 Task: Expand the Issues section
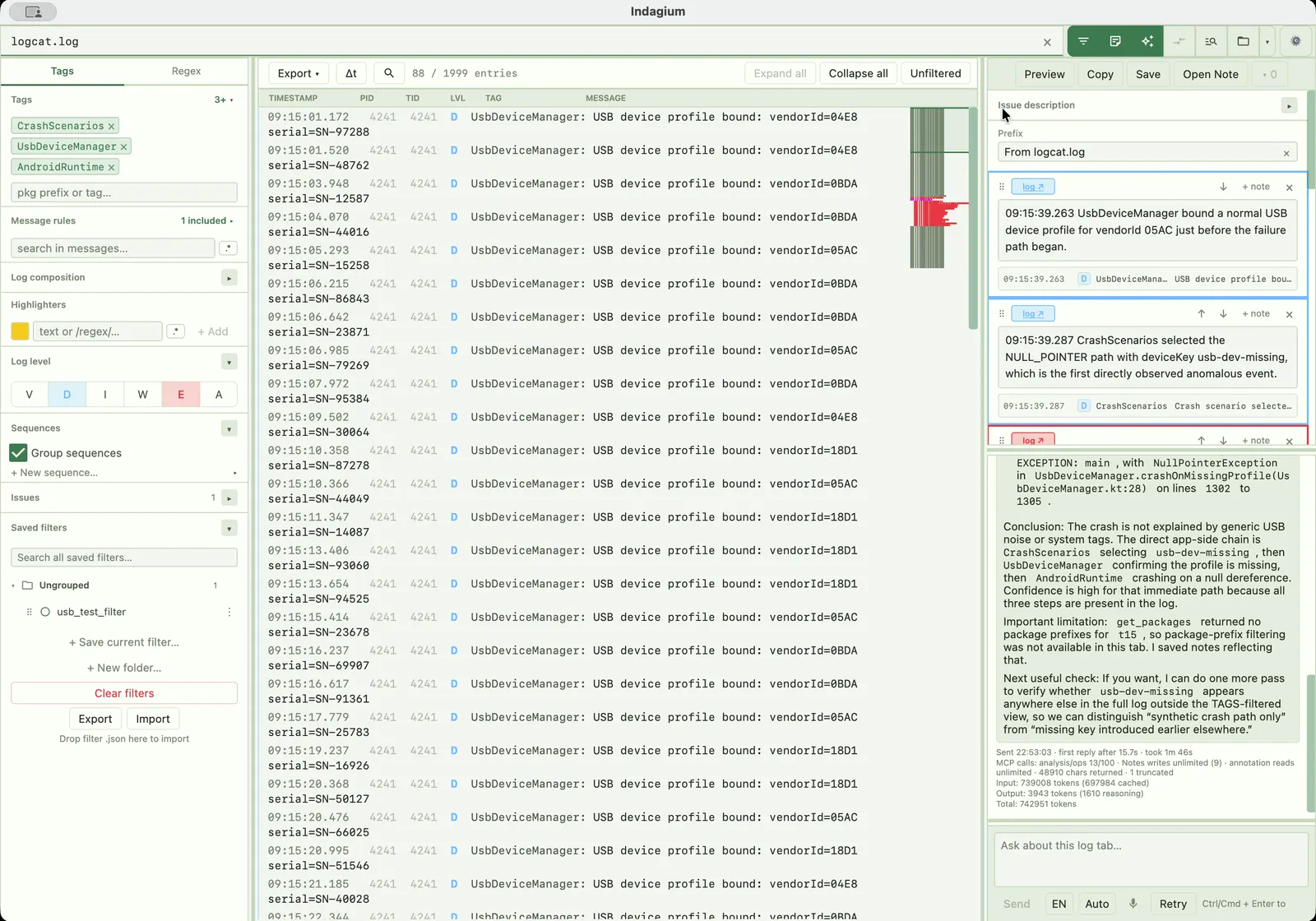click(229, 498)
